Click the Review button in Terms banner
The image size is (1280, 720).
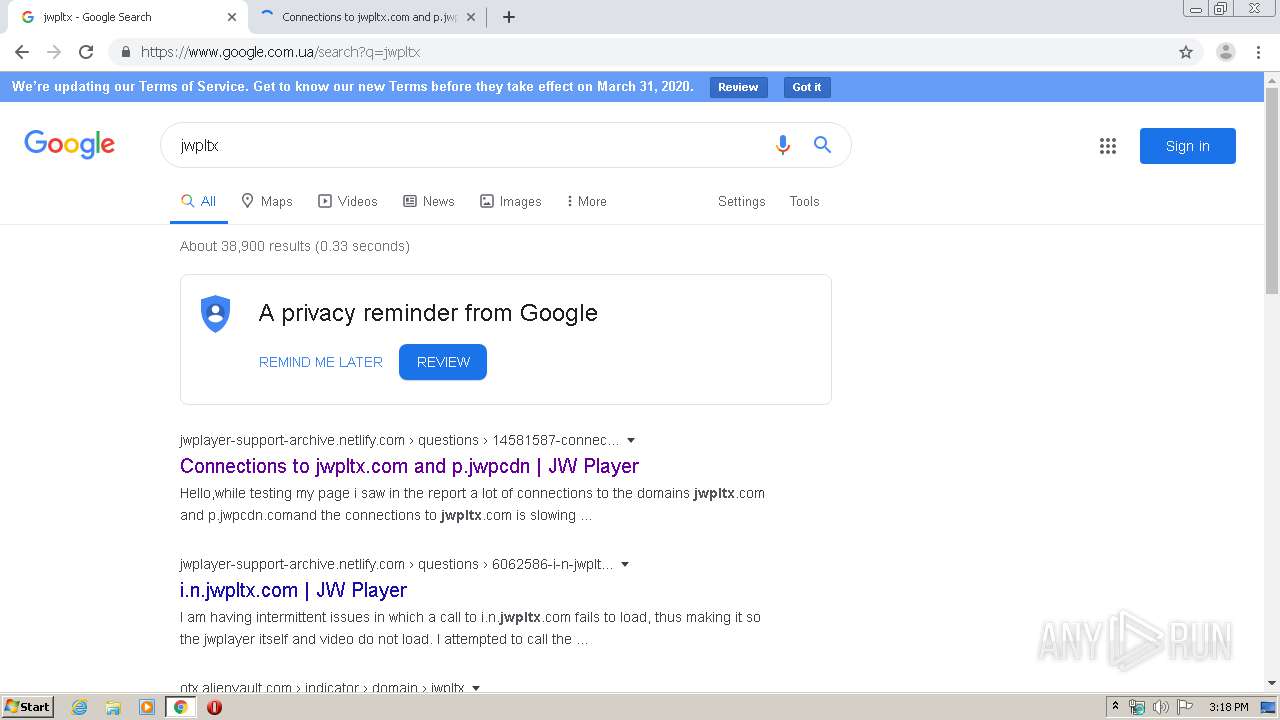[738, 87]
